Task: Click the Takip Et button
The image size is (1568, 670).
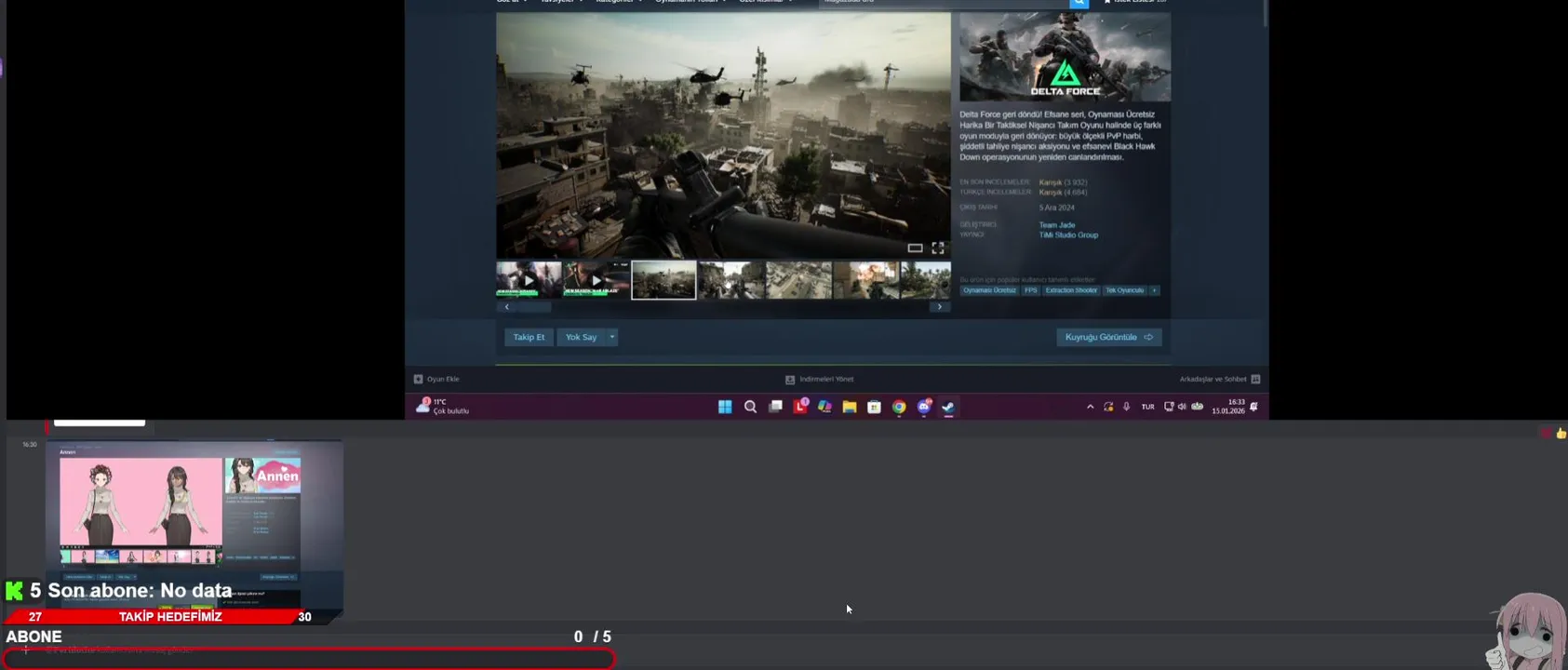Action: (x=529, y=337)
